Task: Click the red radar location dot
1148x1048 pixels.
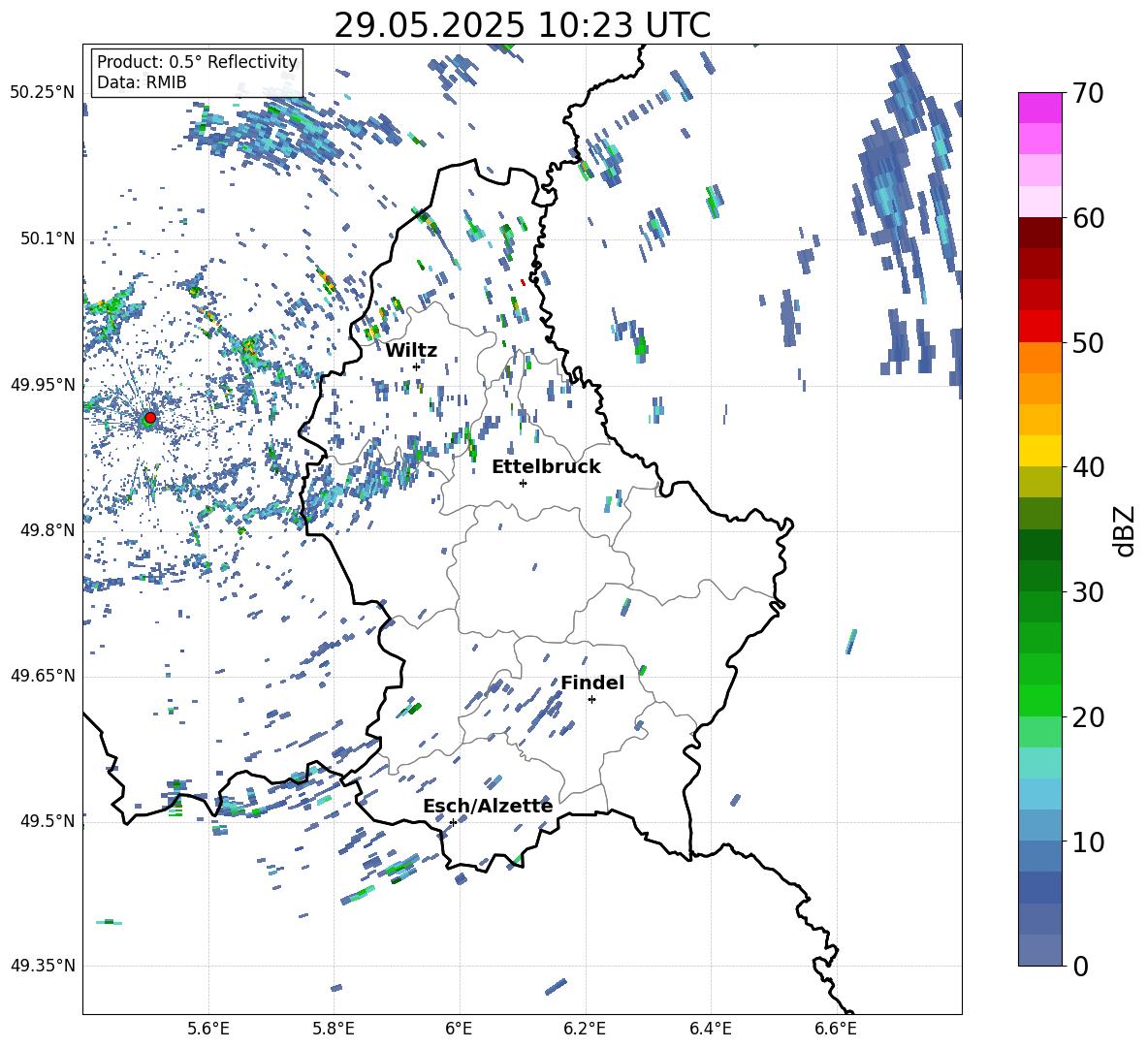Action: coord(150,418)
